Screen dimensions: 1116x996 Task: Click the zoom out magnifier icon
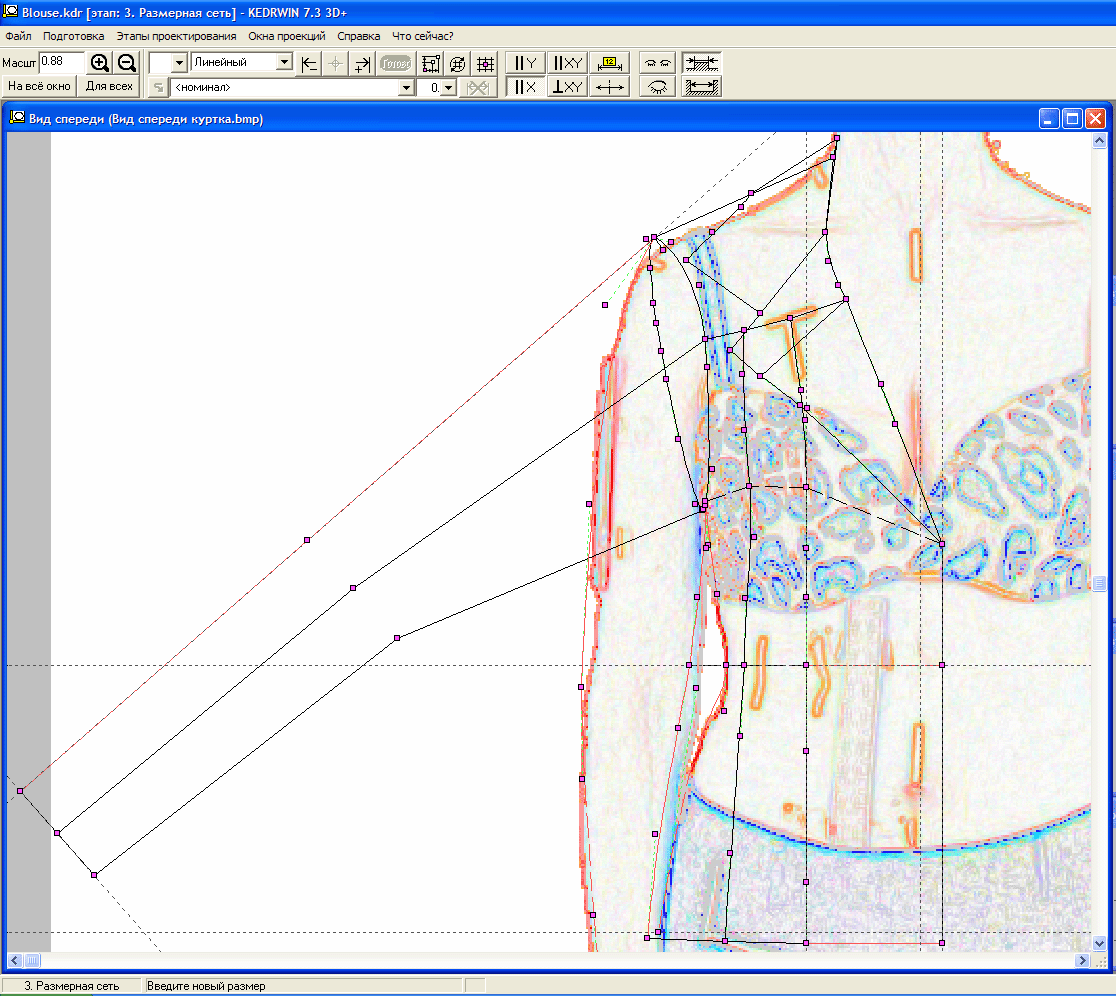(x=127, y=63)
